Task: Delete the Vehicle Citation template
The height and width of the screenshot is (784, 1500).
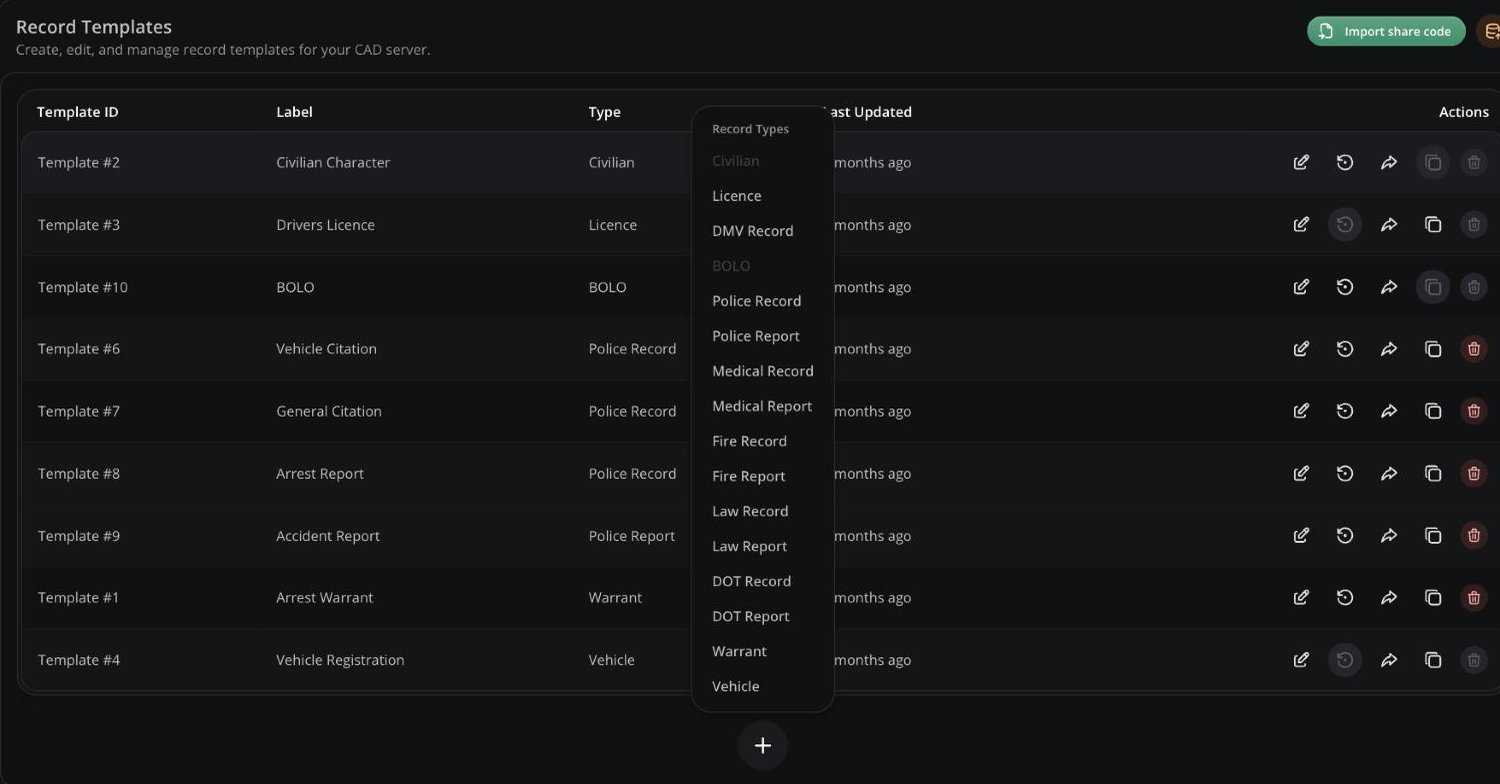Action: (x=1473, y=349)
